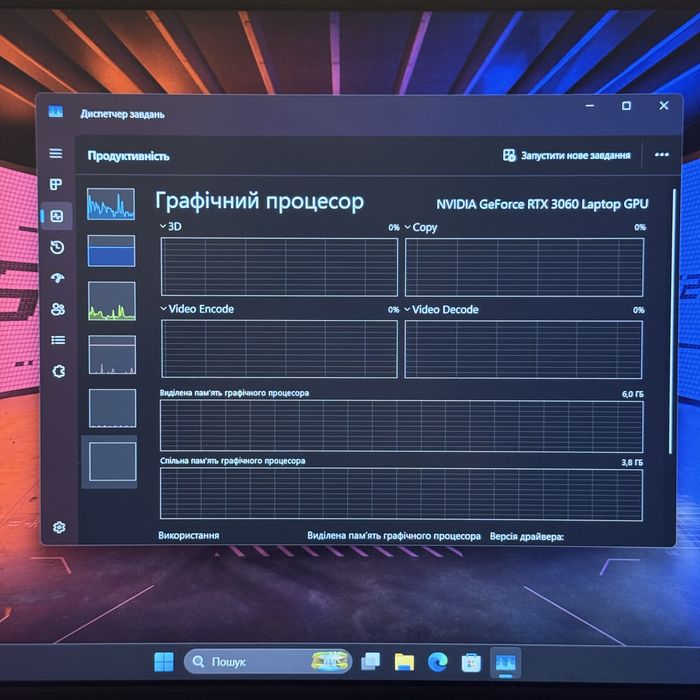
Task: Close the Task Manager window
Action: pyautogui.click(x=664, y=105)
